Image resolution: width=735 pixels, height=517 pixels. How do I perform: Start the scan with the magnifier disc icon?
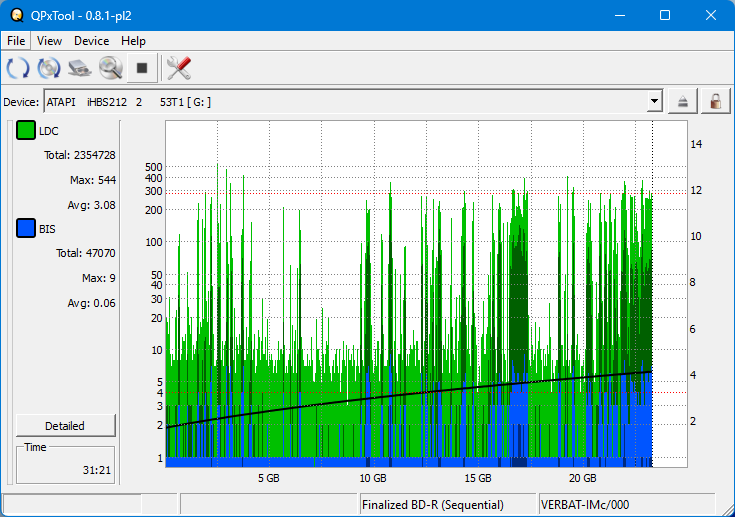tap(111, 68)
